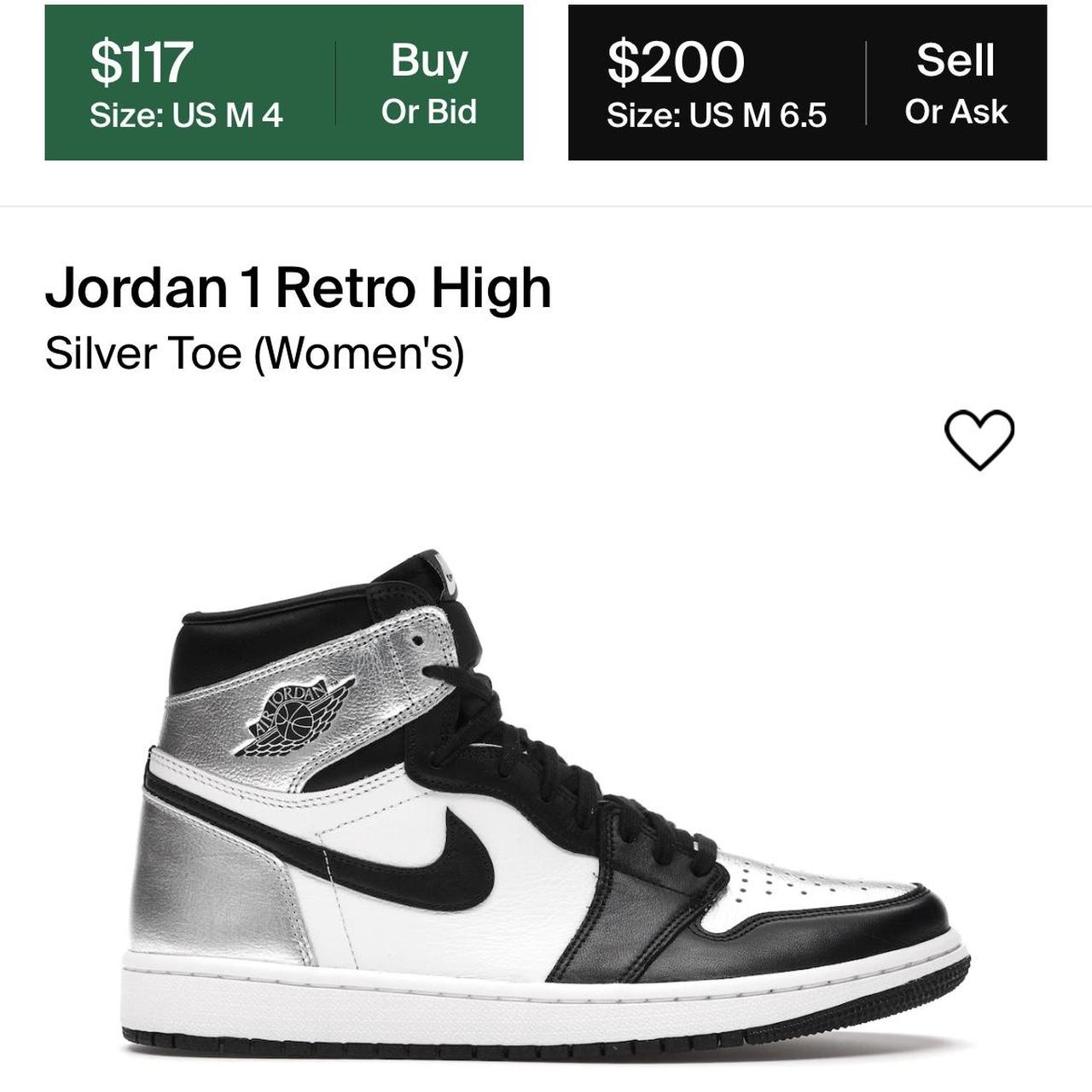The image size is (1092, 1092).
Task: Select the $200 highest bid price
Action: point(676,62)
